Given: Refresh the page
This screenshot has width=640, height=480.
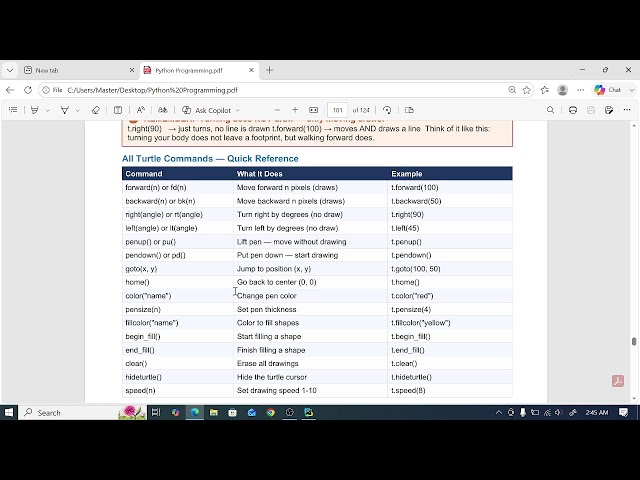Looking at the screenshot, I should point(28,90).
